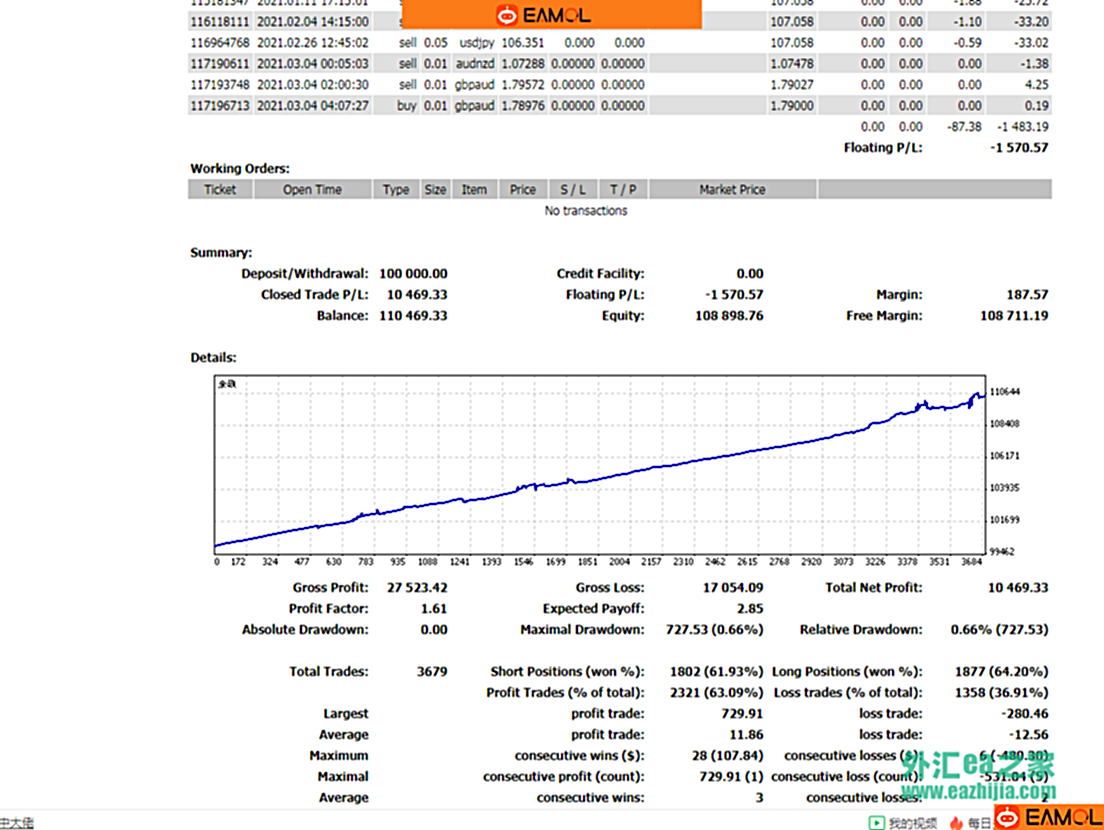Click the Price column header
Viewport: 1104px width, 830px height.
click(522, 189)
